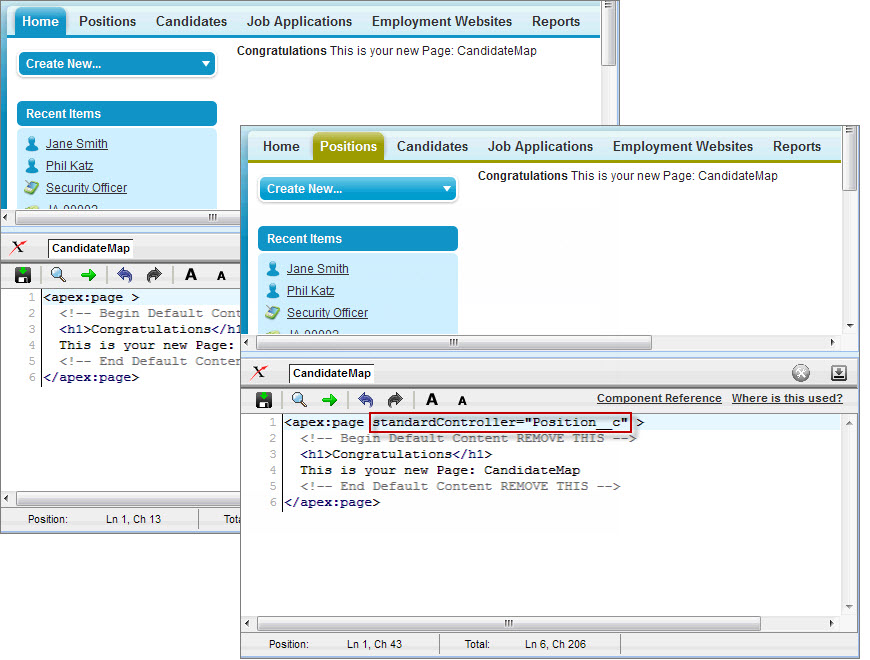Click the red X icon in the back window footer
This screenshot has width=870, height=660.
(18, 247)
